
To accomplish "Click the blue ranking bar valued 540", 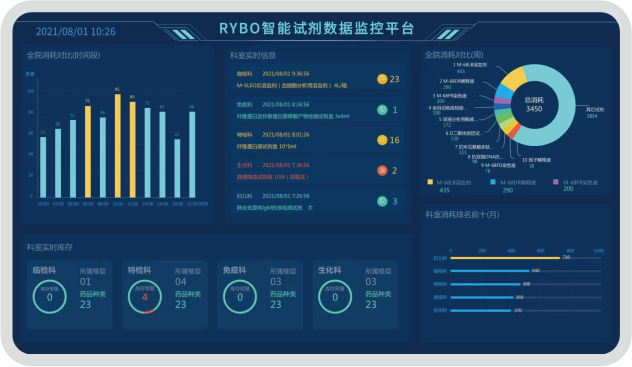I will tap(490, 271).
